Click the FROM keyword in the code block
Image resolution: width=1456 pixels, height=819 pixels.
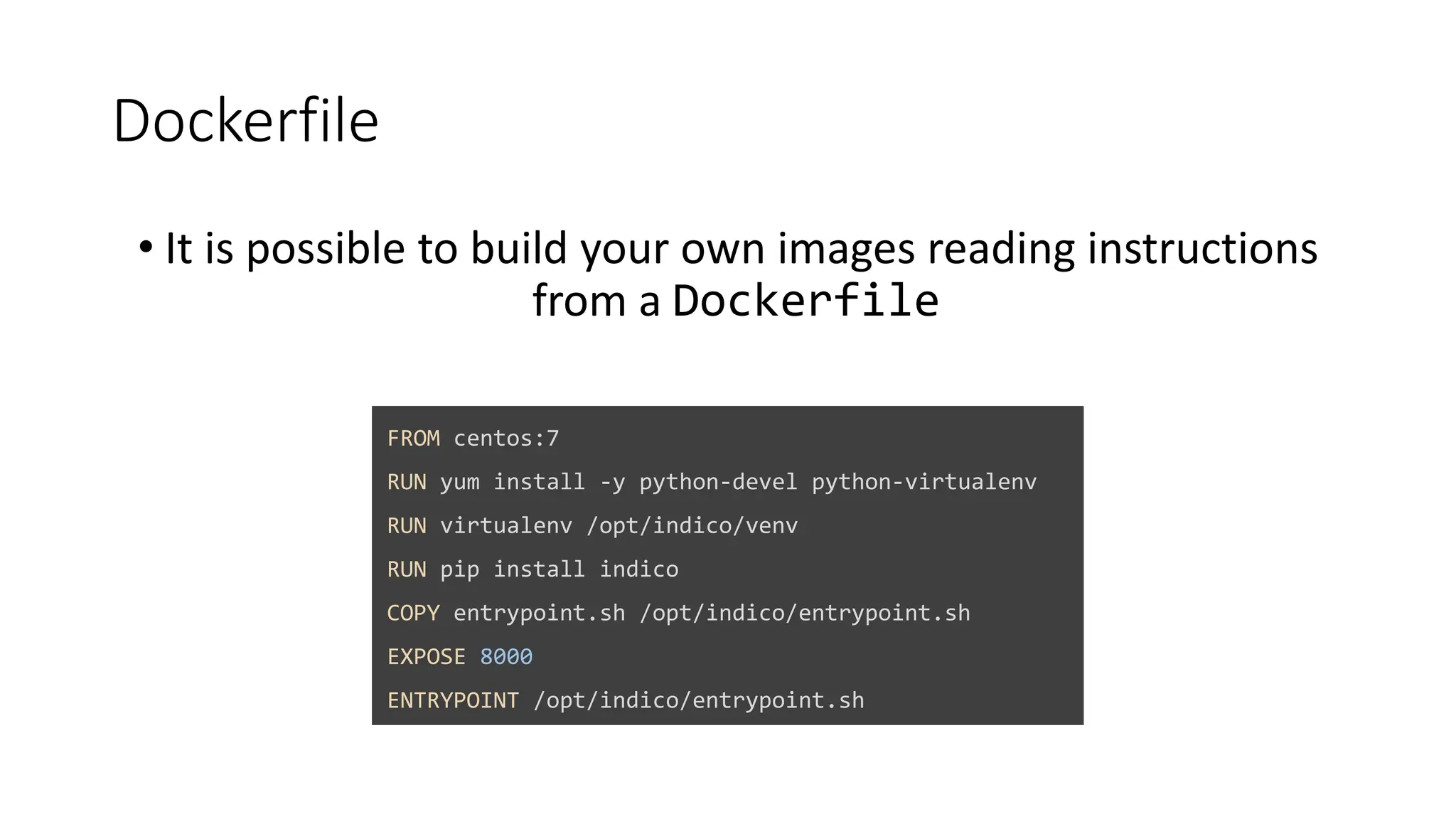click(413, 439)
